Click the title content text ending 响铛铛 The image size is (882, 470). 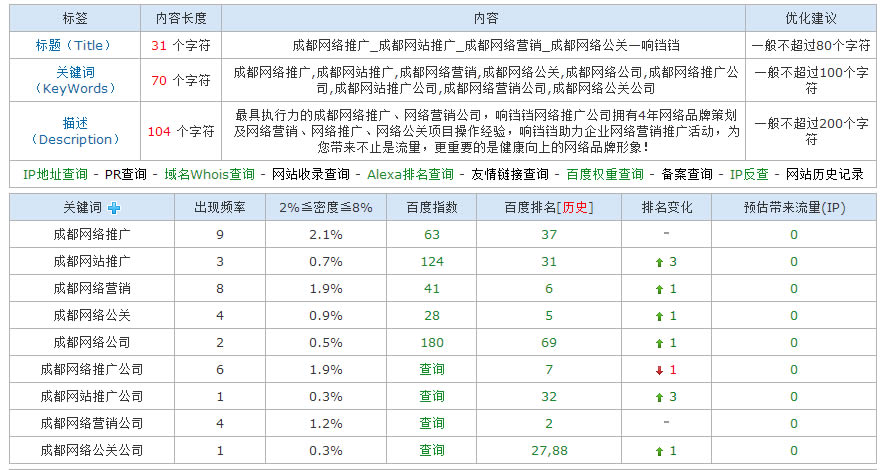[486, 46]
